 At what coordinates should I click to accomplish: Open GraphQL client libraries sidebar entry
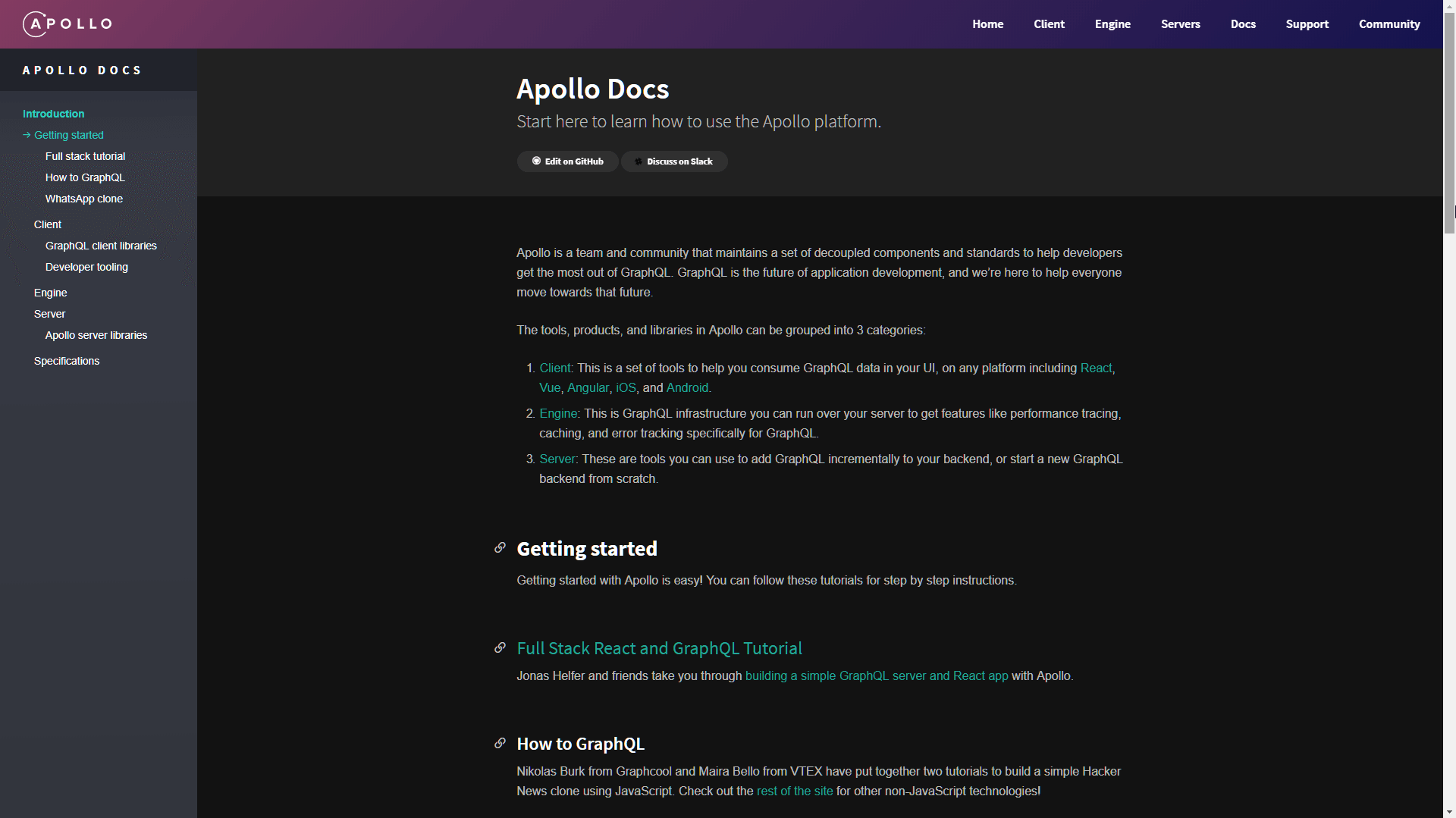(101, 246)
